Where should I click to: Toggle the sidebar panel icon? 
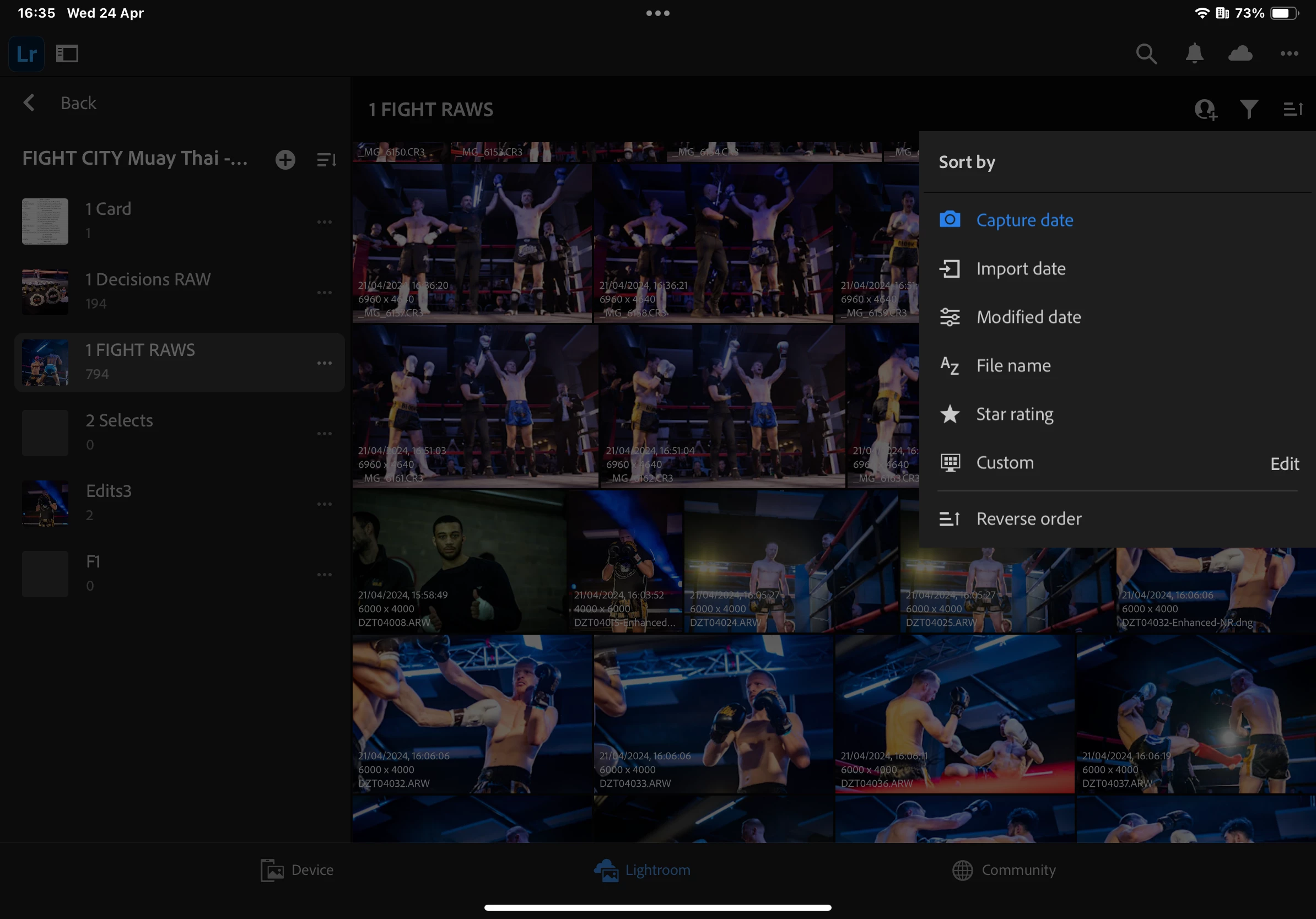pyautogui.click(x=67, y=54)
